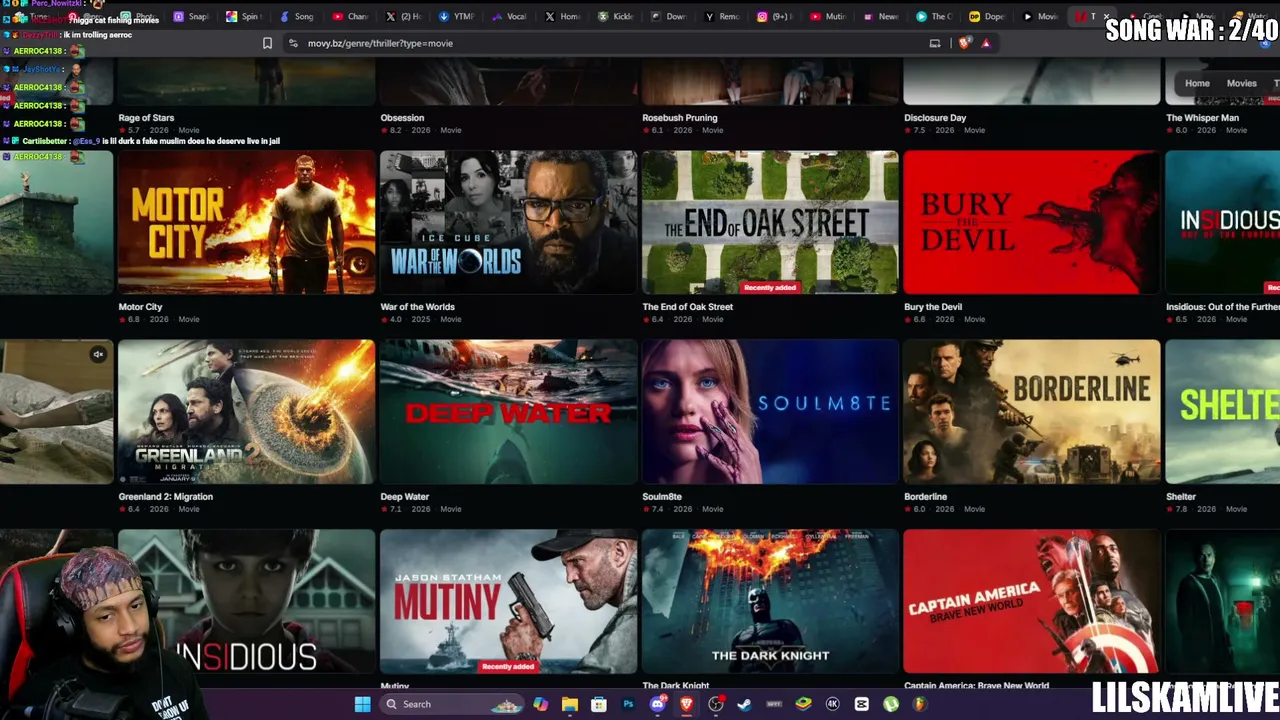Viewport: 1280px width, 720px height.
Task: Open the Motor City poster
Action: click(247, 222)
